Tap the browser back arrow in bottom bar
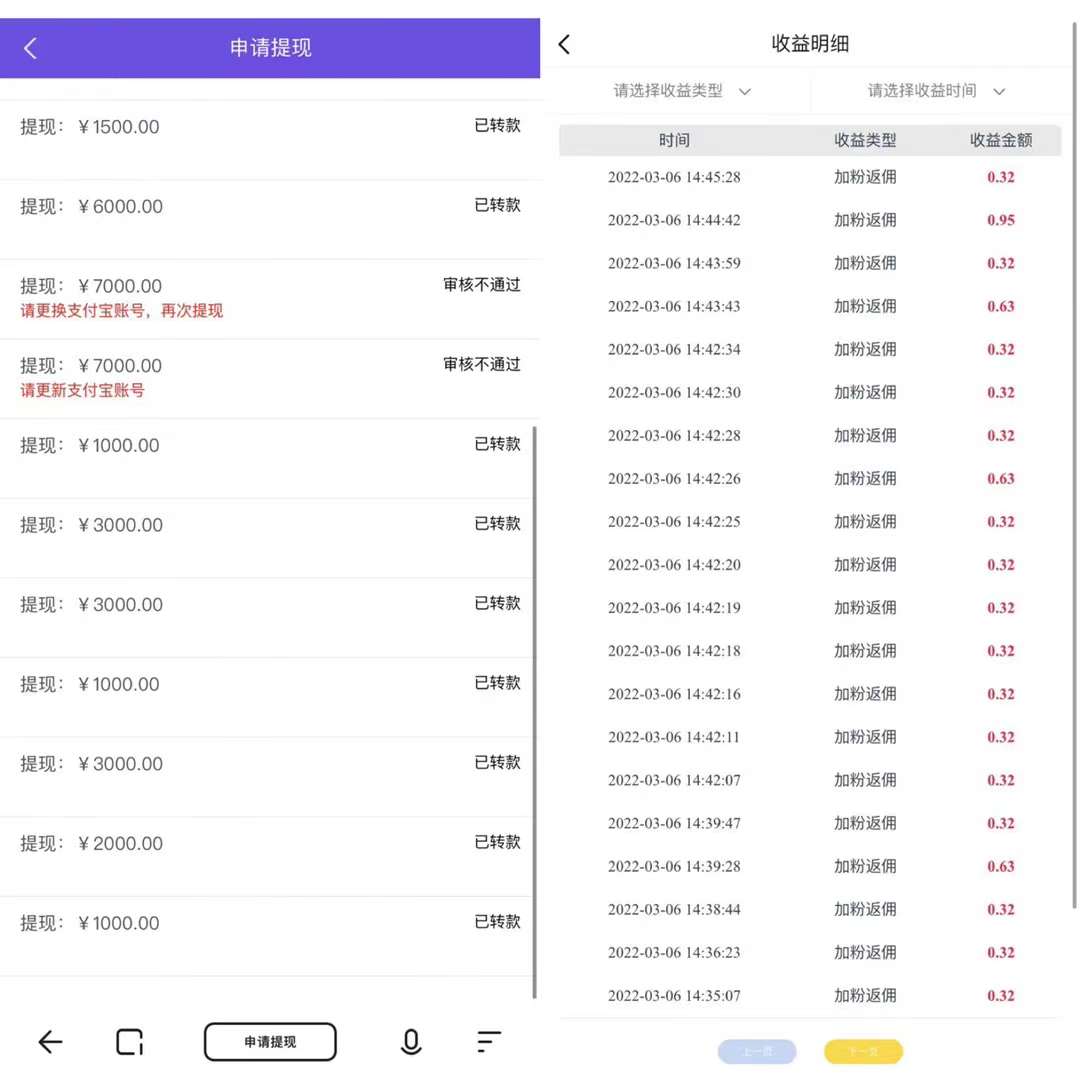This screenshot has width=1080, height=1080. (x=50, y=1041)
